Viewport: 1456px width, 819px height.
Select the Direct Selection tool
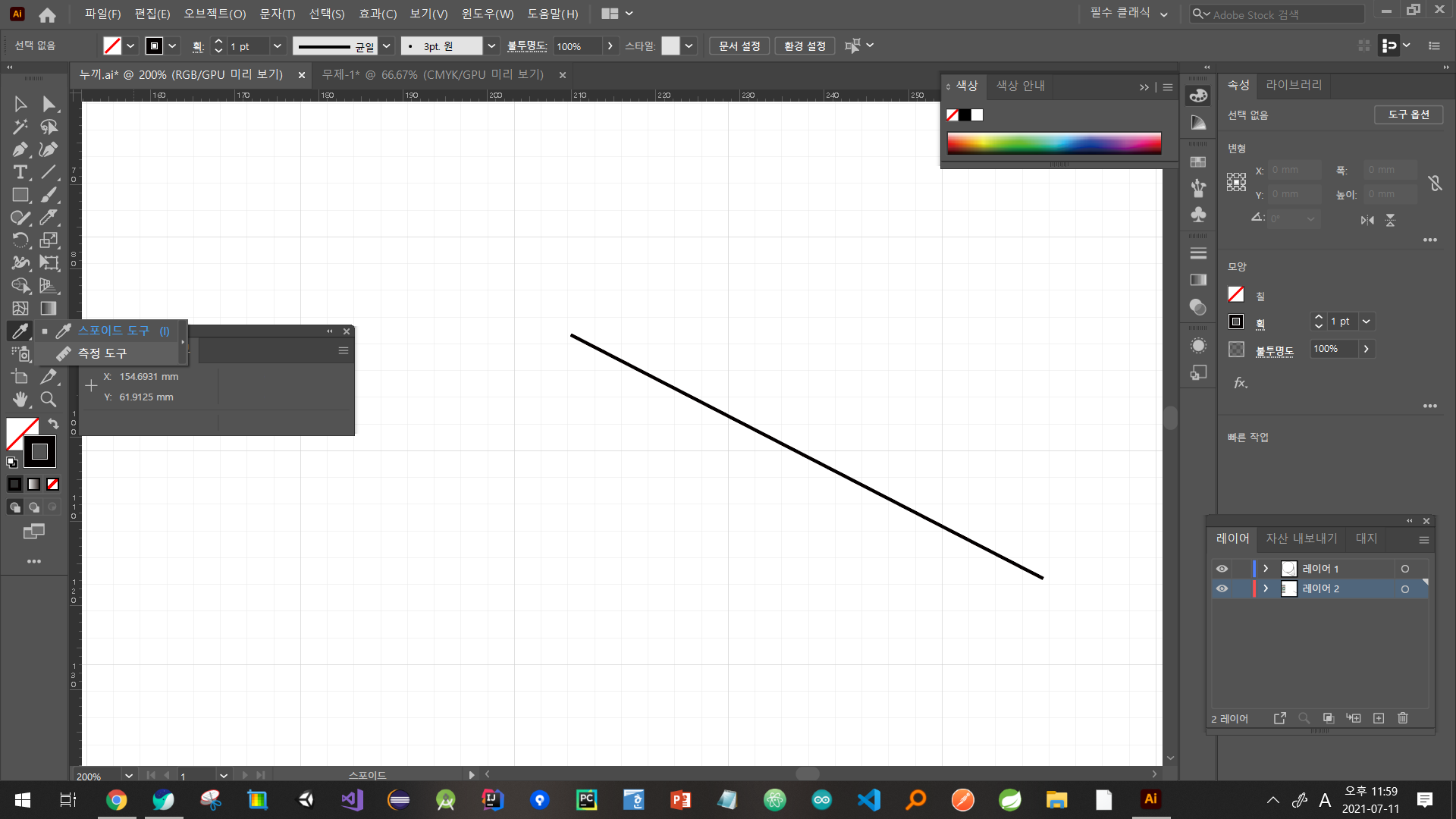click(49, 104)
